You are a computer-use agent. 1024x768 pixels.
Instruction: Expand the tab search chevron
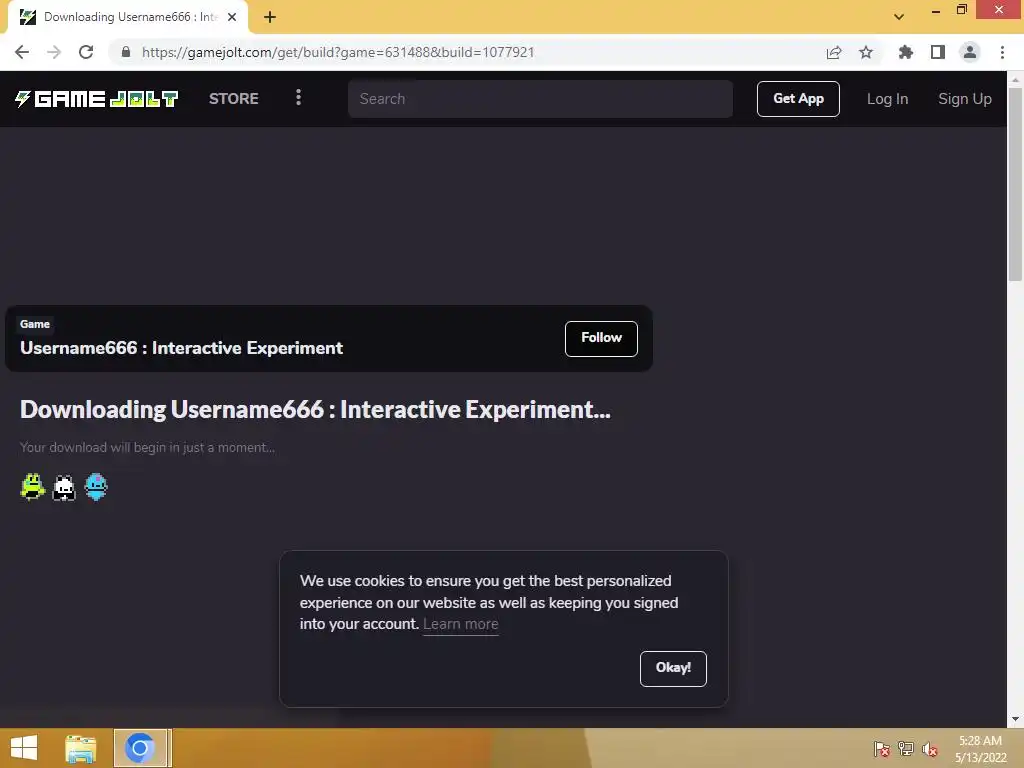pyautogui.click(x=899, y=17)
